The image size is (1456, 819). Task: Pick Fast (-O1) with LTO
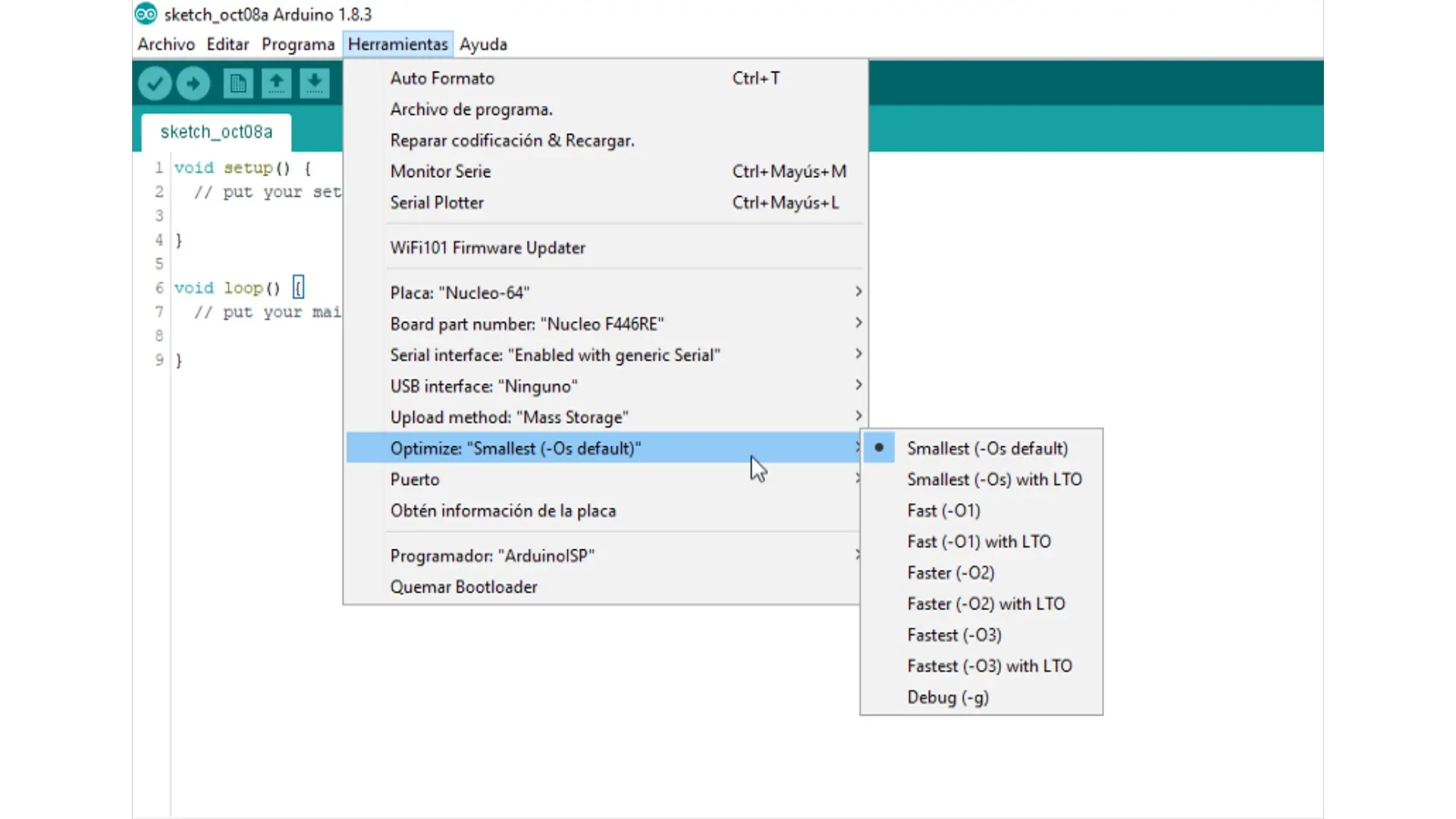(x=981, y=541)
